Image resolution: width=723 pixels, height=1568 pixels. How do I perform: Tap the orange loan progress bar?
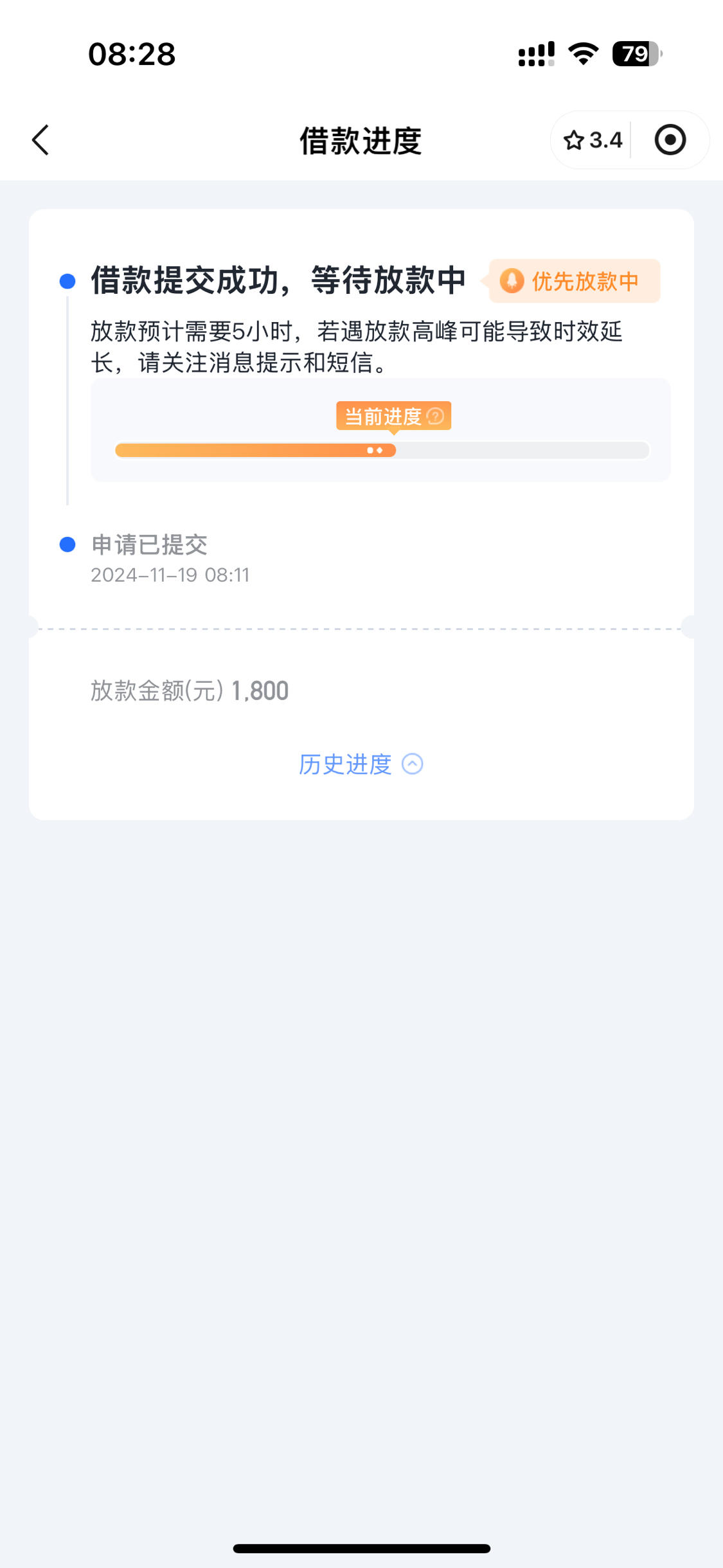click(x=382, y=450)
